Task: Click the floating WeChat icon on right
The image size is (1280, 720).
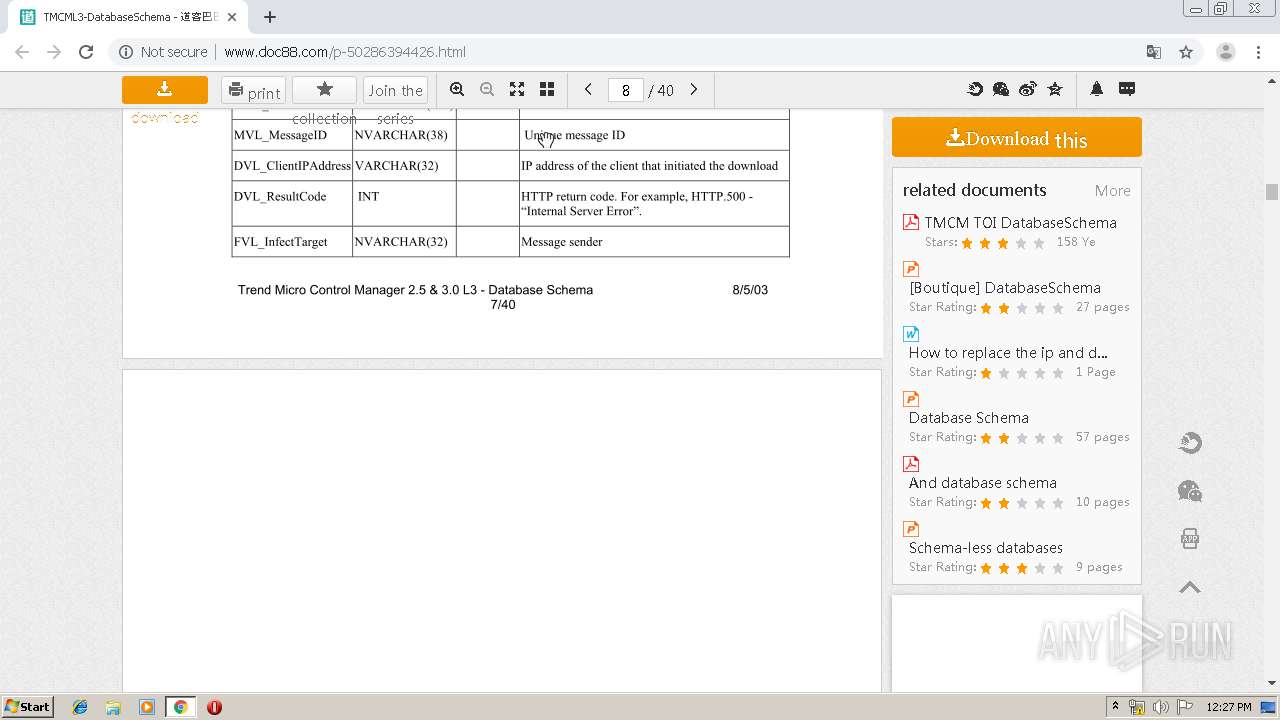Action: point(1190,491)
